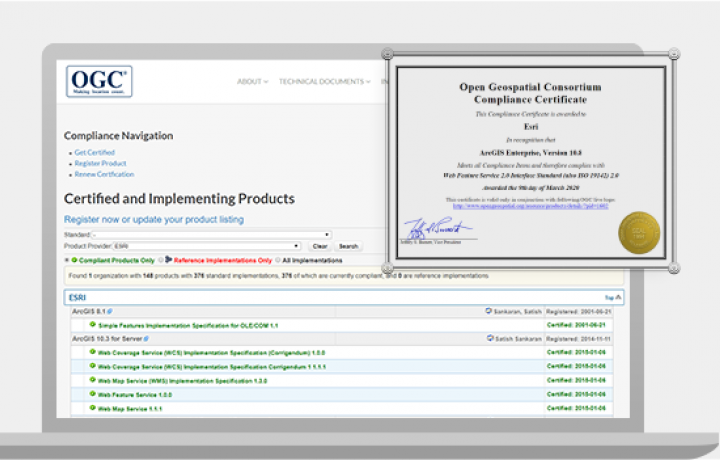Click green icon beside Web Map Service 1.1.1
The width and height of the screenshot is (720, 460).
(x=92, y=408)
